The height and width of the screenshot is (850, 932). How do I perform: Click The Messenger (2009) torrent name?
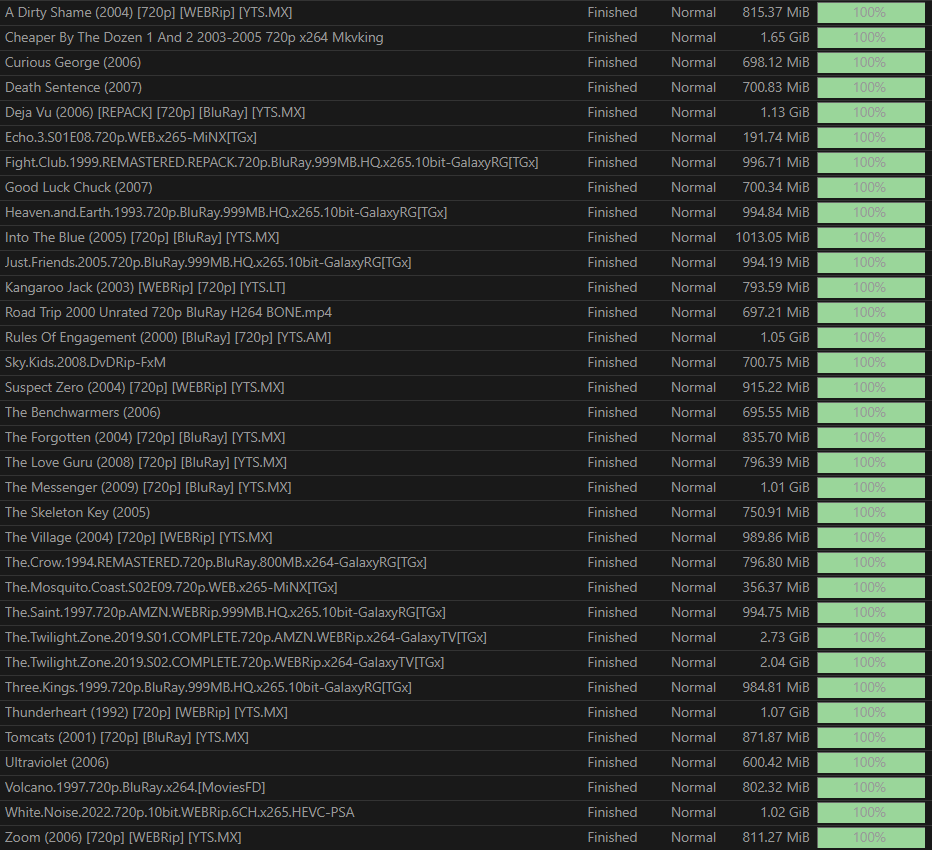148,487
